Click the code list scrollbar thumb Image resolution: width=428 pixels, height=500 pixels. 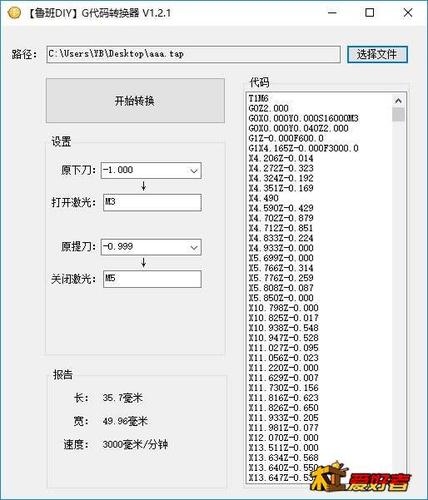point(398,114)
